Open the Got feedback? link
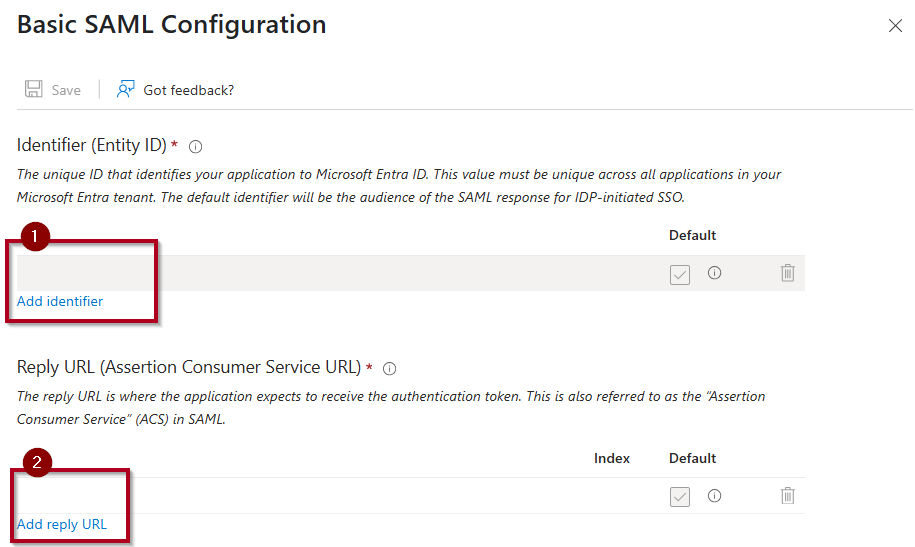Viewport: 915px width, 547px height. tap(188, 90)
